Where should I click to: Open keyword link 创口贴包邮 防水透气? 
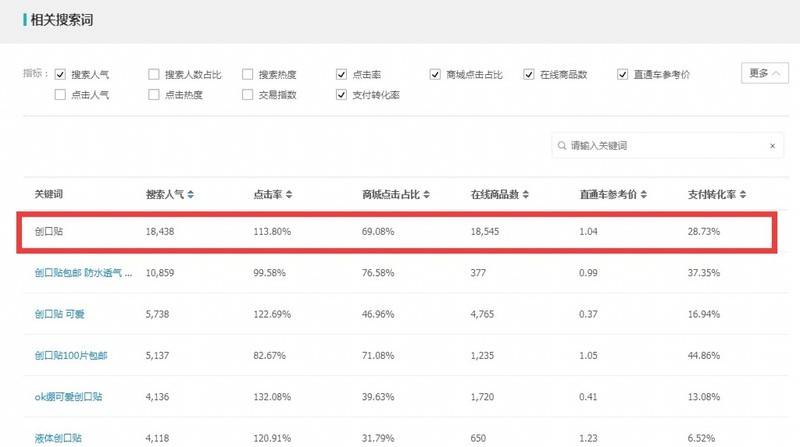tap(83, 273)
